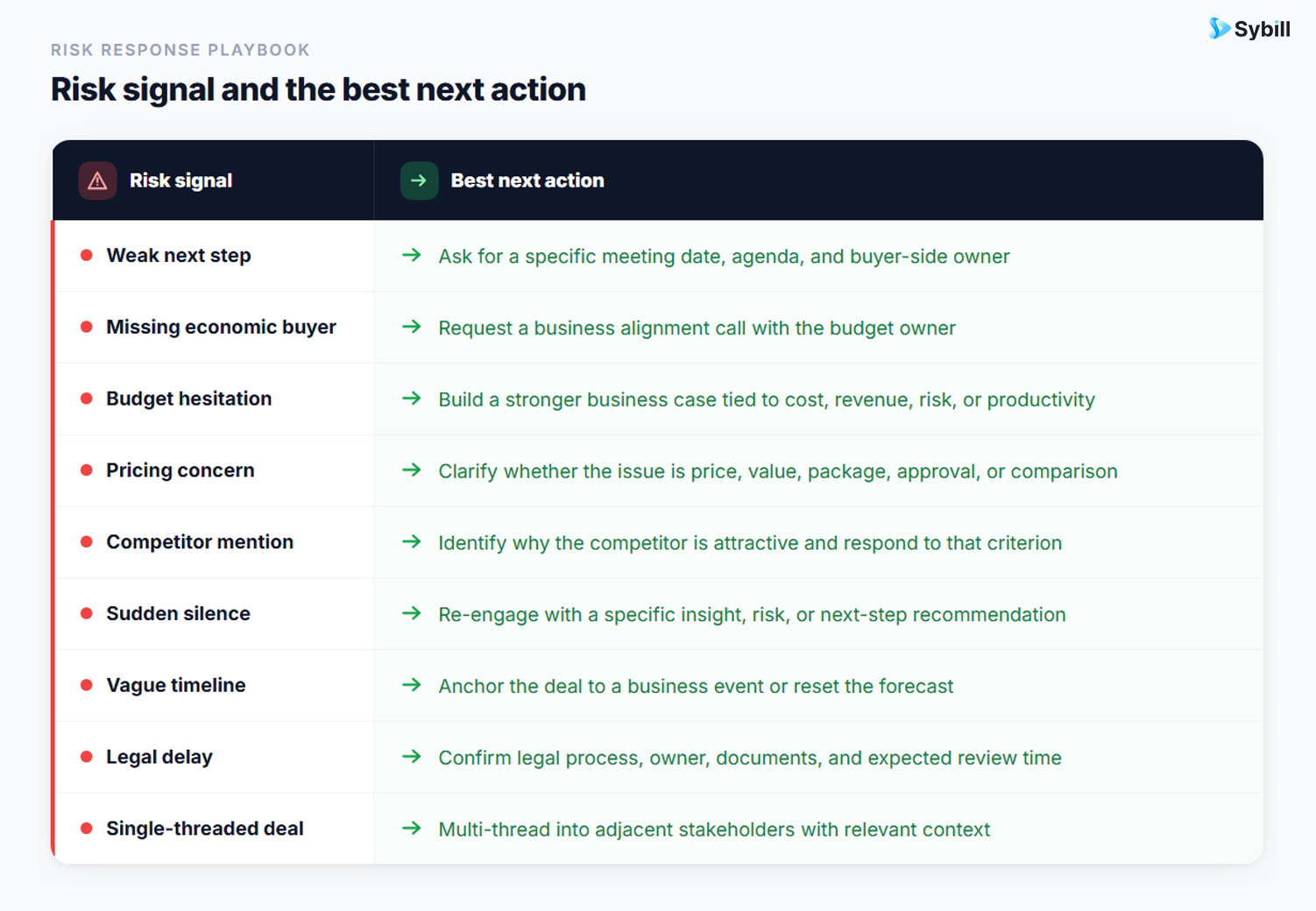1316x911 pixels.
Task: Click 'Request a business alignment call' action text
Action: (x=697, y=328)
